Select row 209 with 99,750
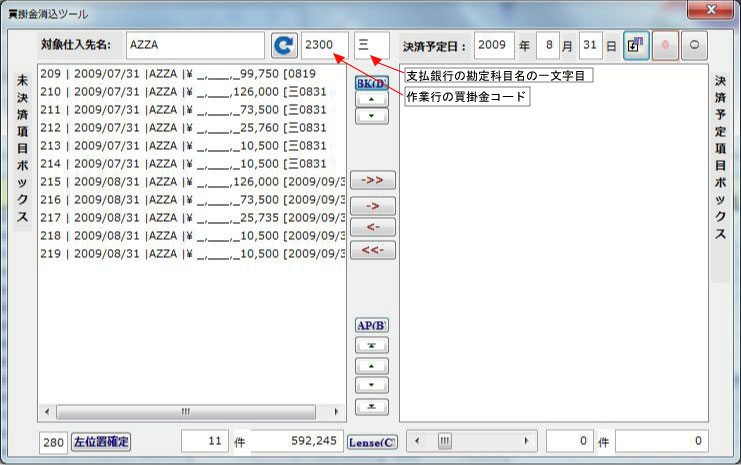The height and width of the screenshot is (465, 741). click(x=192, y=74)
